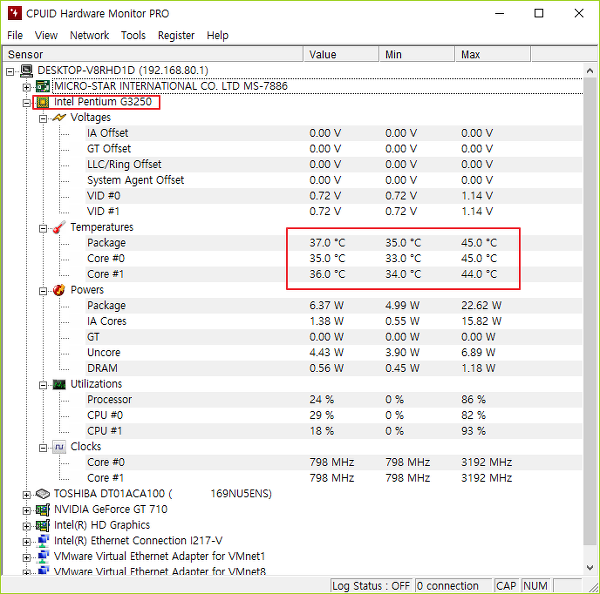Click the CAP indicator in status bar

tap(506, 586)
